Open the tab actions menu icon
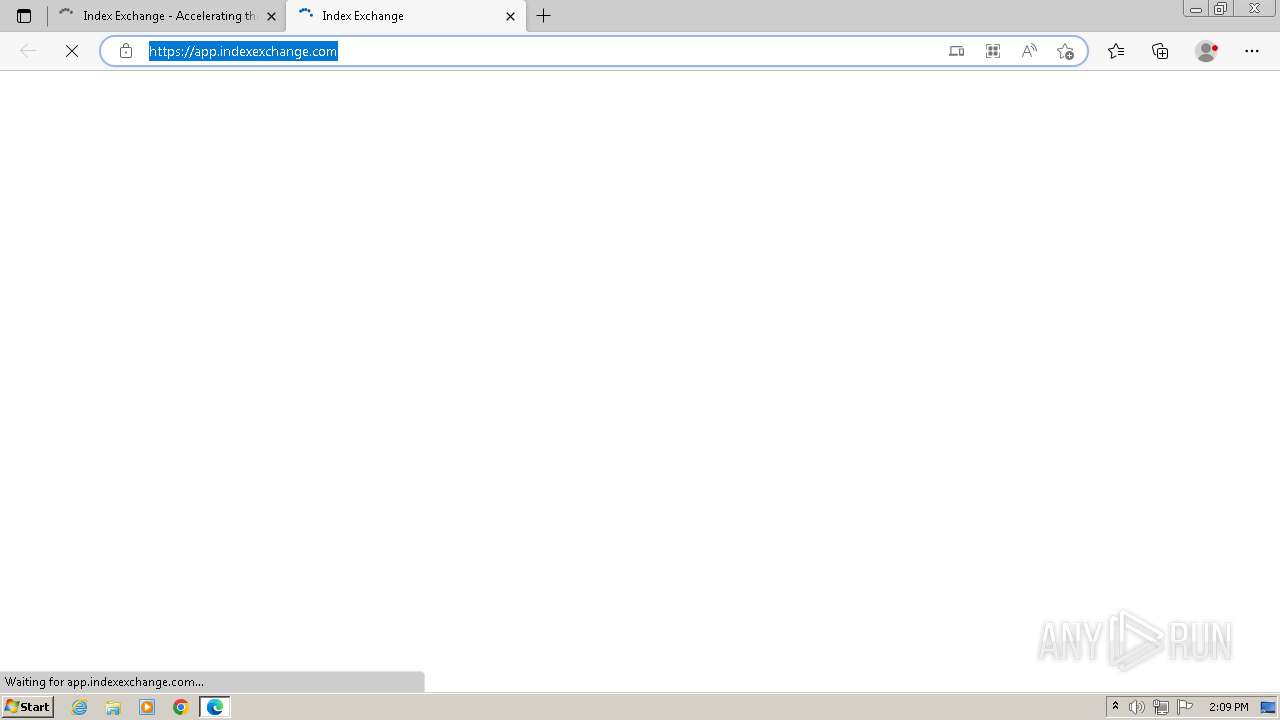 24,16
